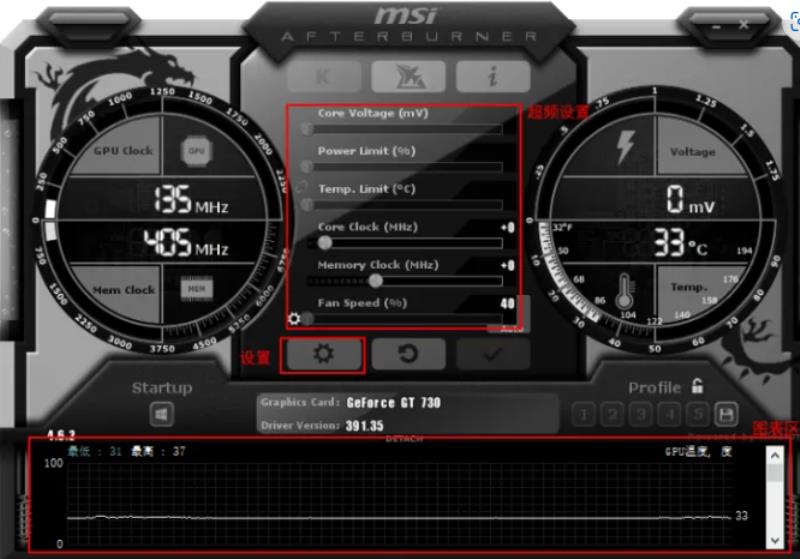Screen dimensions: 800x559
Task: Toggle the link icon beside Temp. Limit
Action: click(x=302, y=187)
